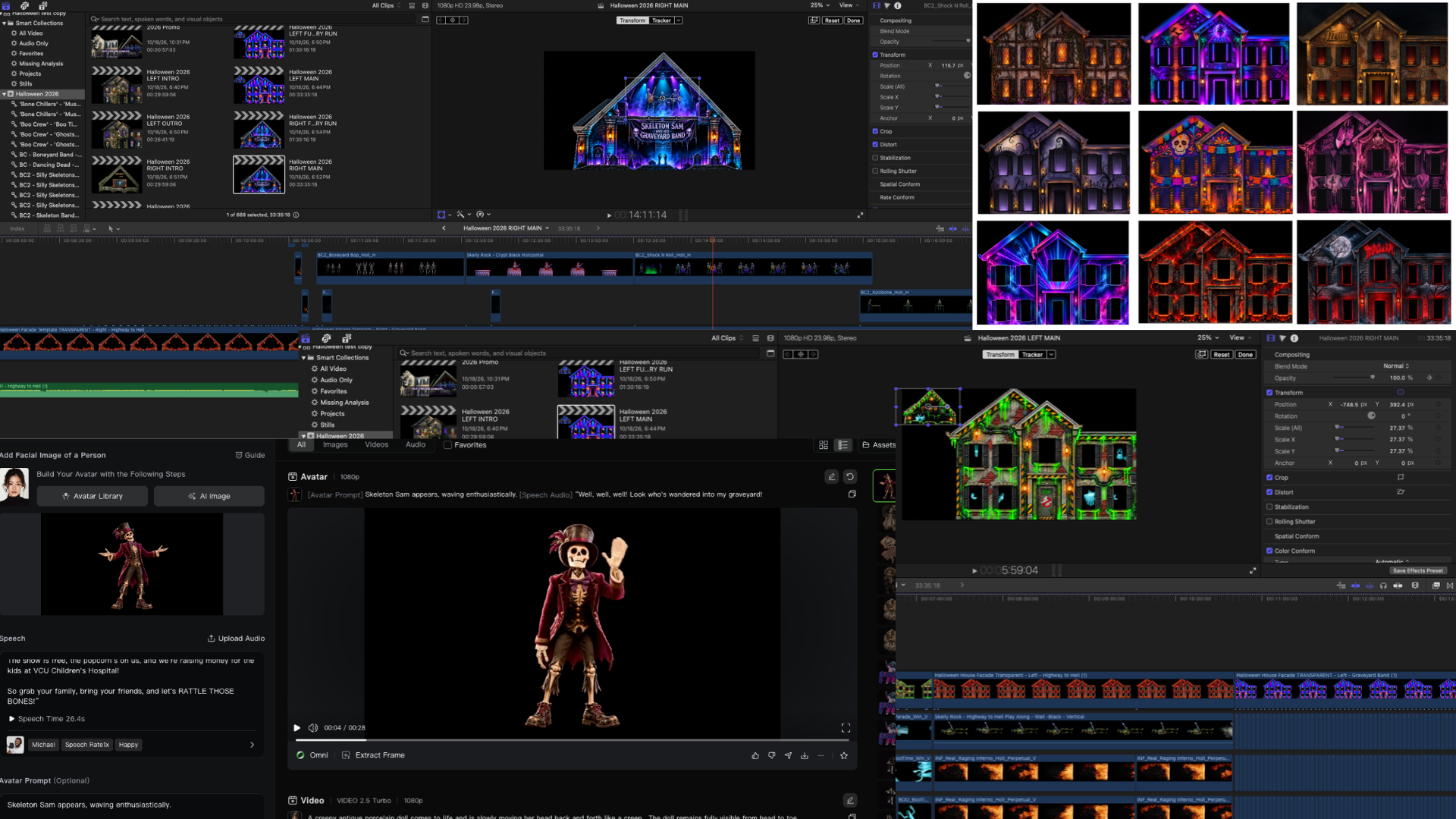Viewport: 1456px width, 819px height.
Task: Select the Videos tab
Action: pyautogui.click(x=376, y=445)
